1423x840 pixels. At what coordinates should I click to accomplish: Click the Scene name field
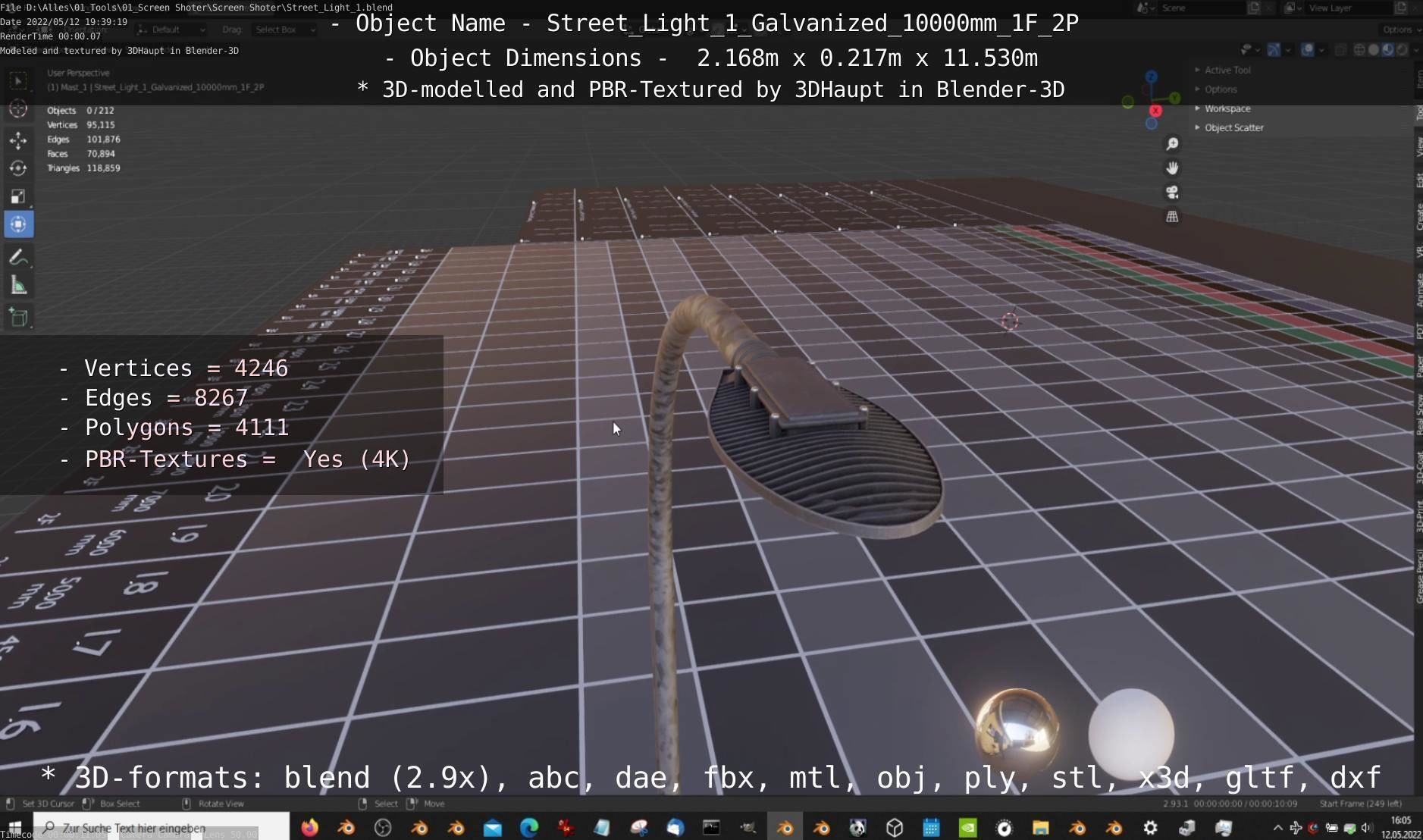[x=1202, y=8]
